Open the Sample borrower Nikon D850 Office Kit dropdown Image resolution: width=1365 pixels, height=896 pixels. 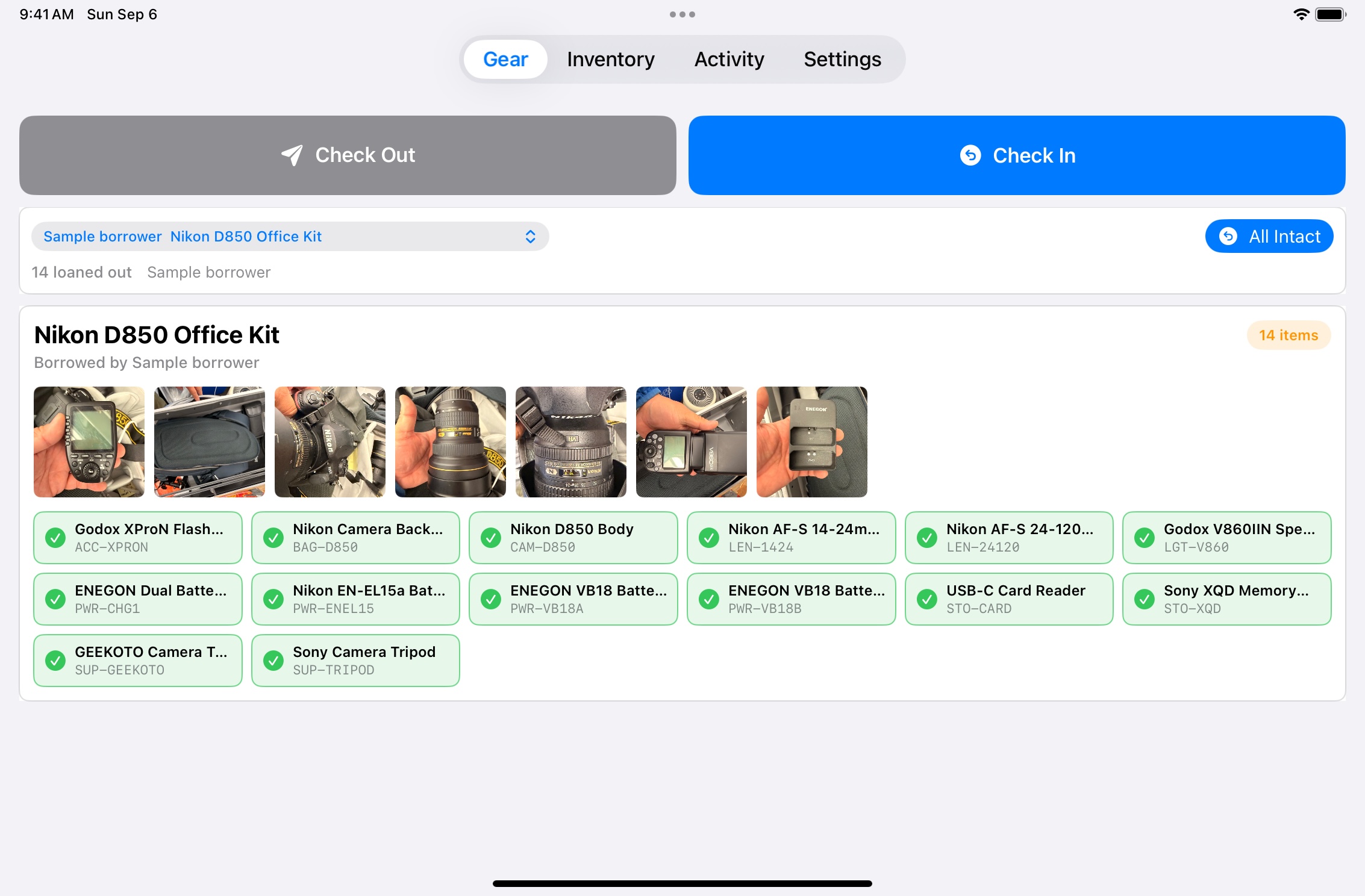coord(290,236)
